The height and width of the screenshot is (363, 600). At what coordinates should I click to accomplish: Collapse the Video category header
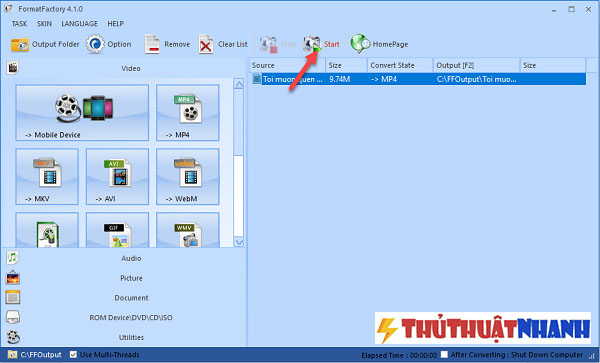point(131,68)
